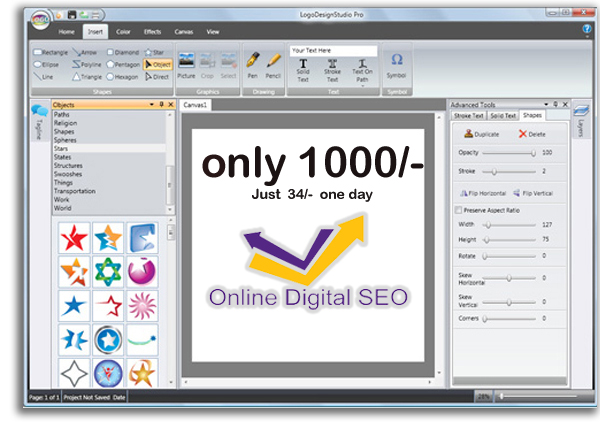Pin the Objects panel
Image resolution: width=600 pixels, height=425 pixels.
point(161,104)
